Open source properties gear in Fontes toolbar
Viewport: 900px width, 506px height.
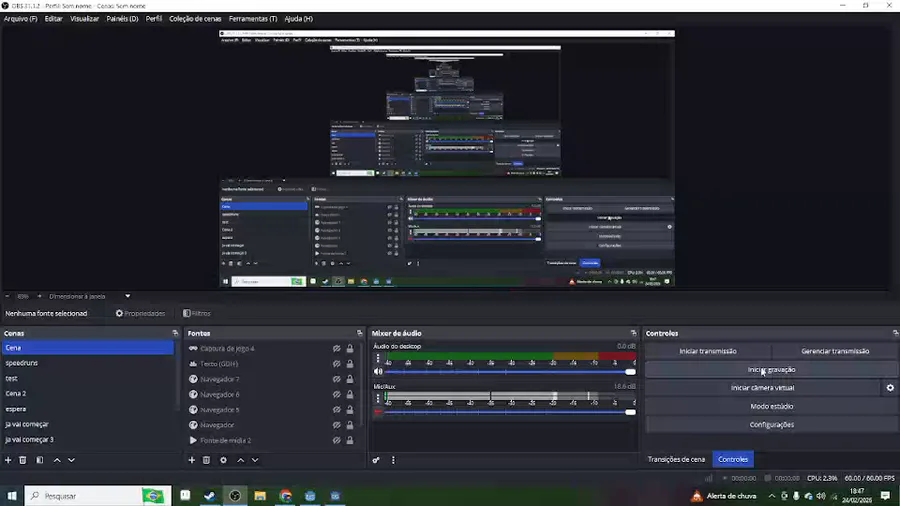[x=223, y=460]
